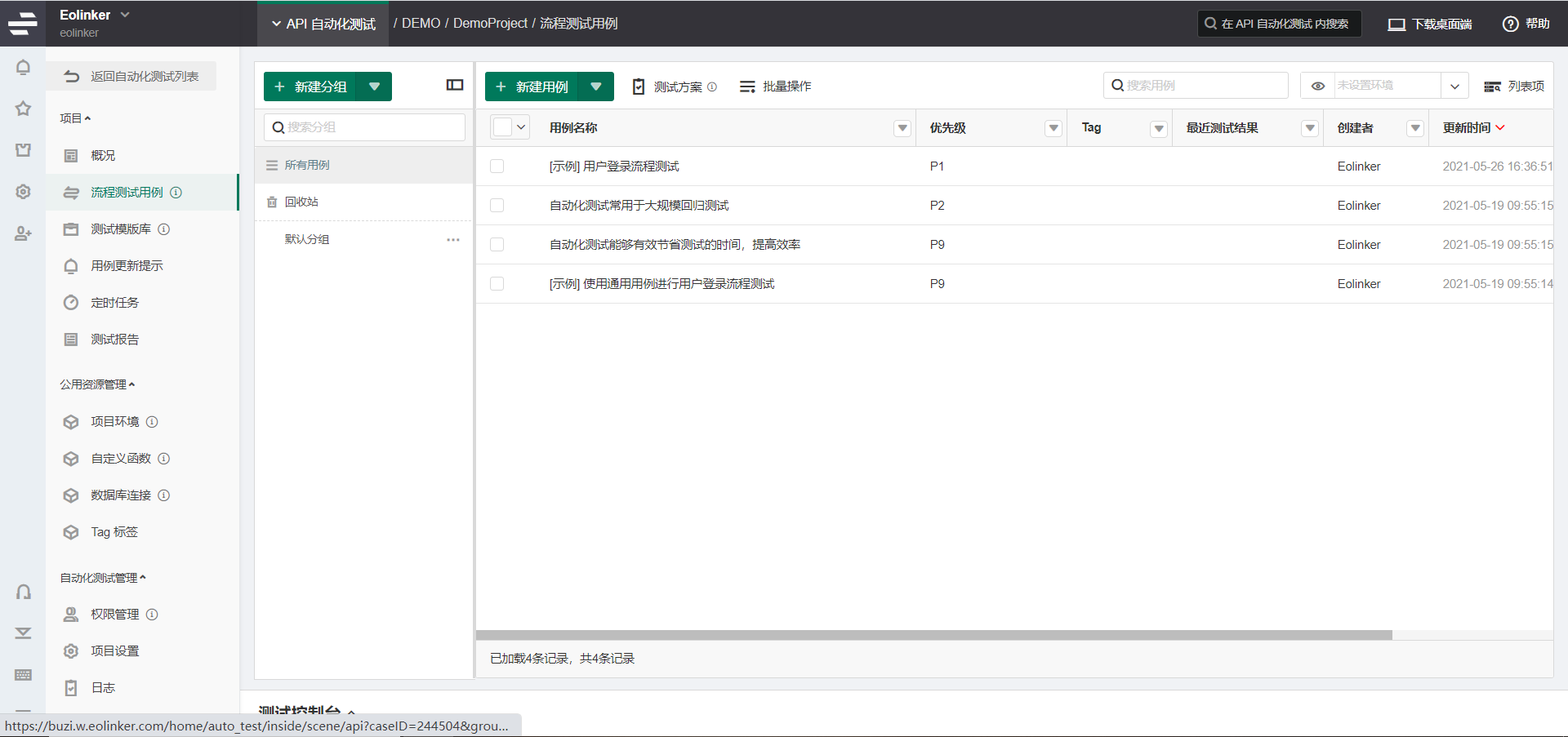The width and height of the screenshot is (1568, 737).
Task: Click the headset support icon in left rail
Action: click(23, 592)
